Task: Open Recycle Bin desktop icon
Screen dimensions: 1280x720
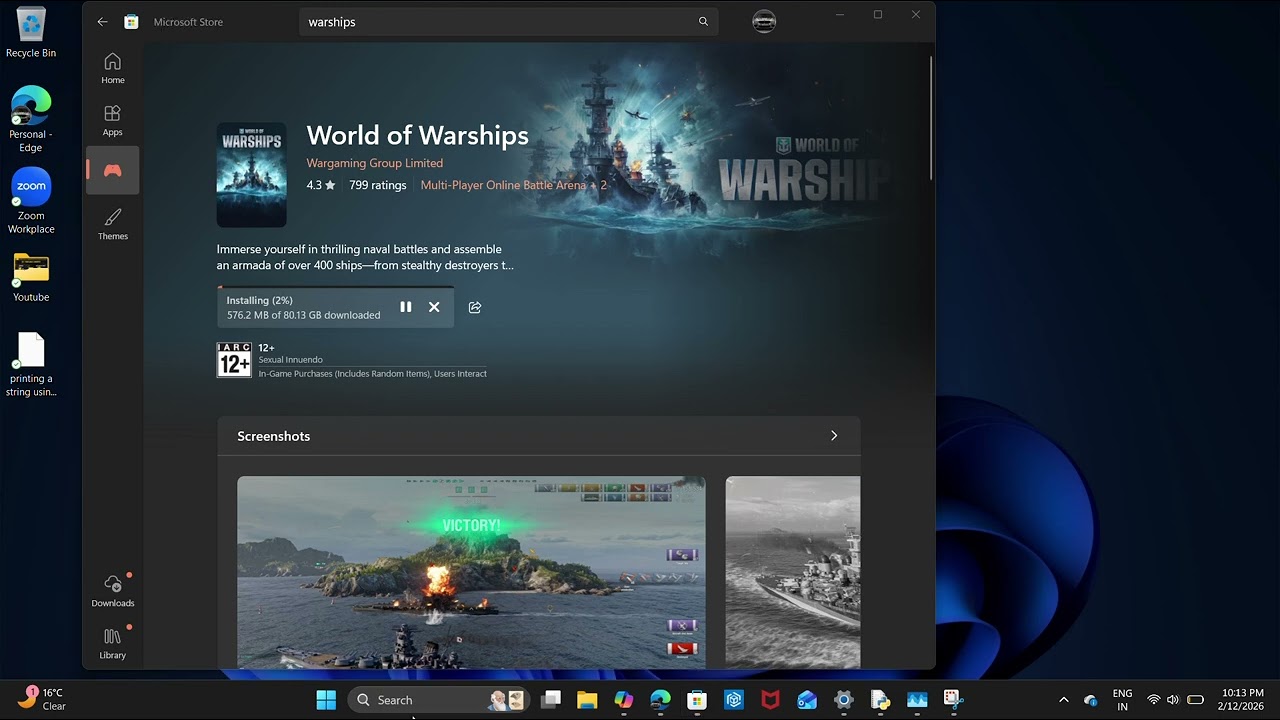Action: (x=31, y=33)
